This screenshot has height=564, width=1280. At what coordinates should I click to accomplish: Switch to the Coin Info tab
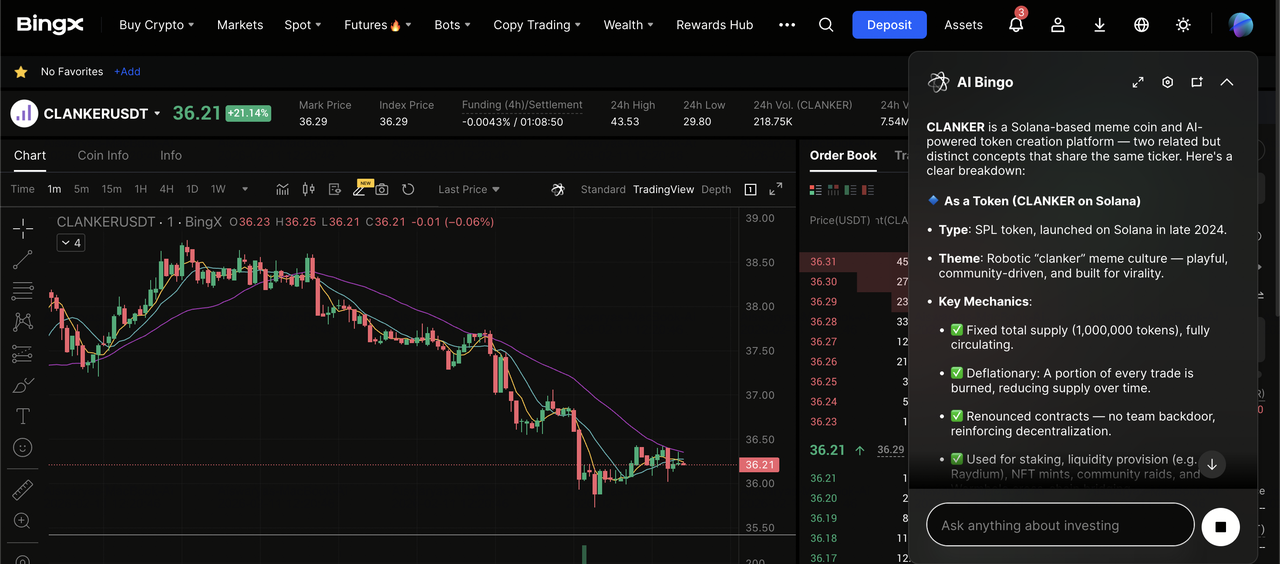pos(103,155)
